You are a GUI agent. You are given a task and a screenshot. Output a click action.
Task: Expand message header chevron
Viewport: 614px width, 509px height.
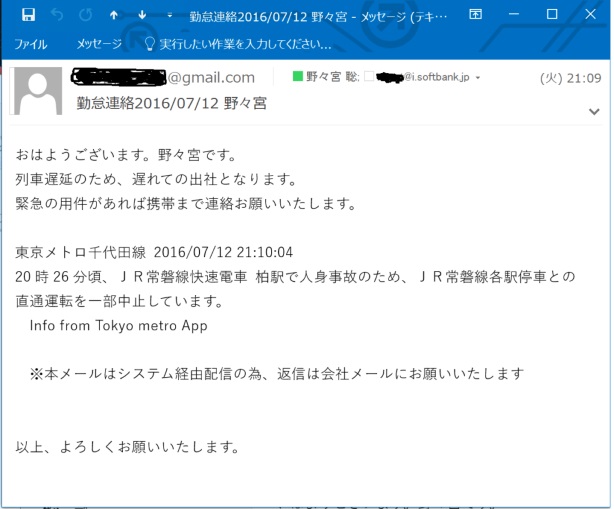pos(594,112)
